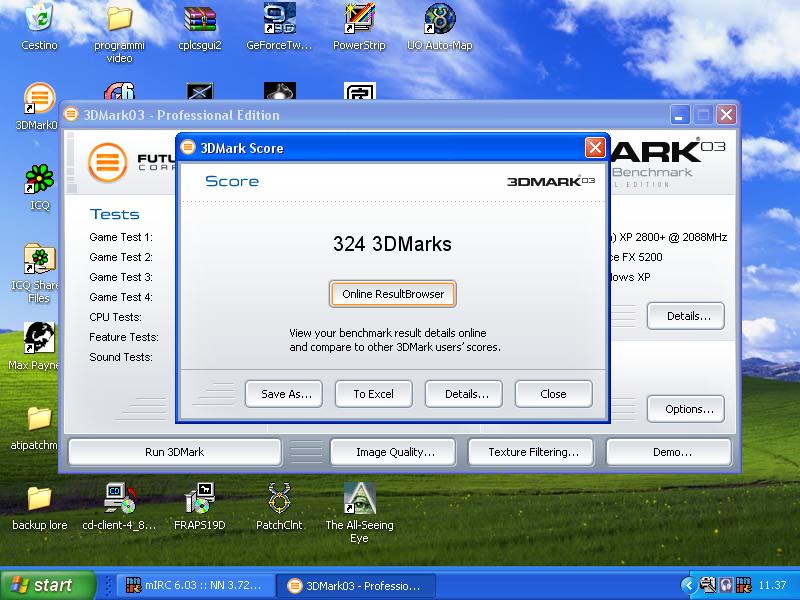Screen dimensions: 800x600
Task: Click the 324 3DMarks score text
Action: tap(392, 244)
